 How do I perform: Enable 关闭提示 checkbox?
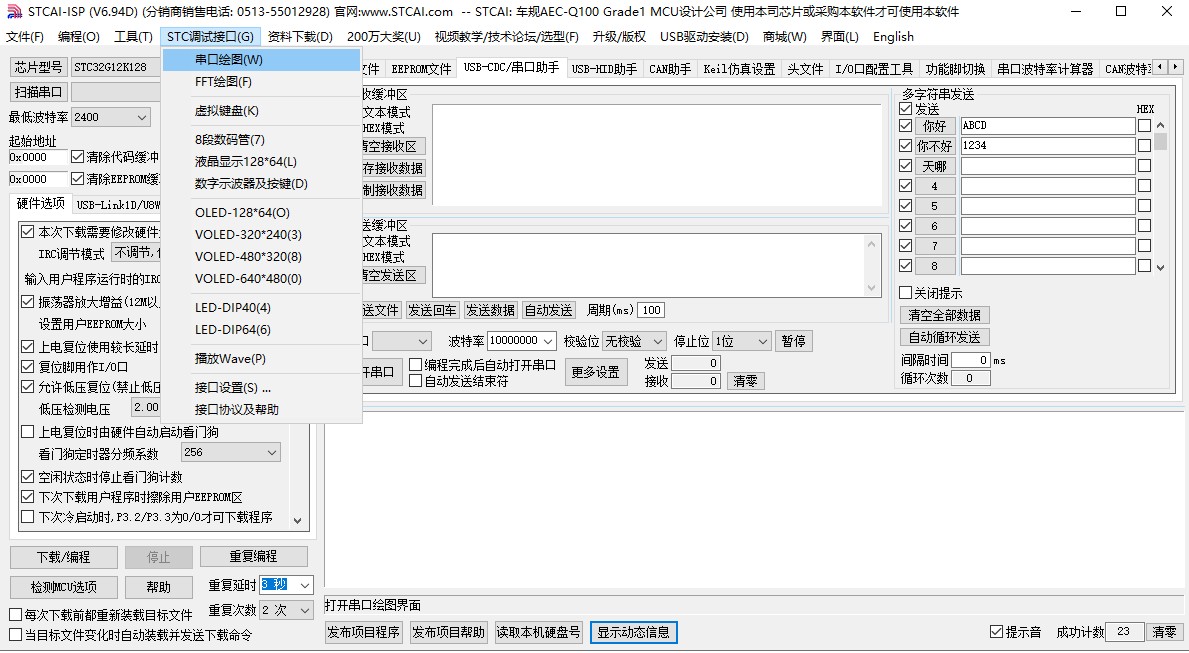(905, 293)
